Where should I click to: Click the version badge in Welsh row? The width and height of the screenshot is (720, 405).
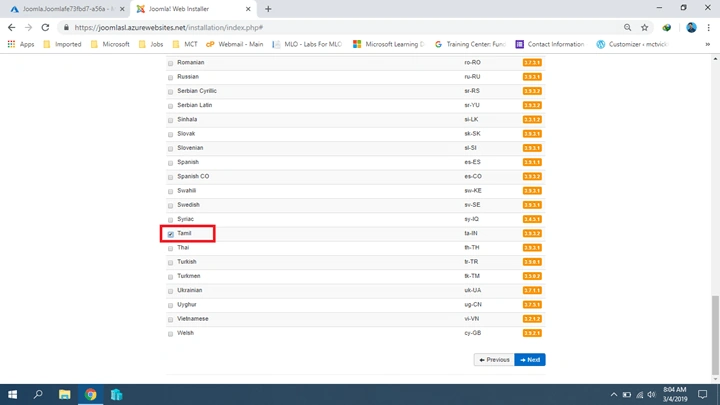(x=532, y=333)
